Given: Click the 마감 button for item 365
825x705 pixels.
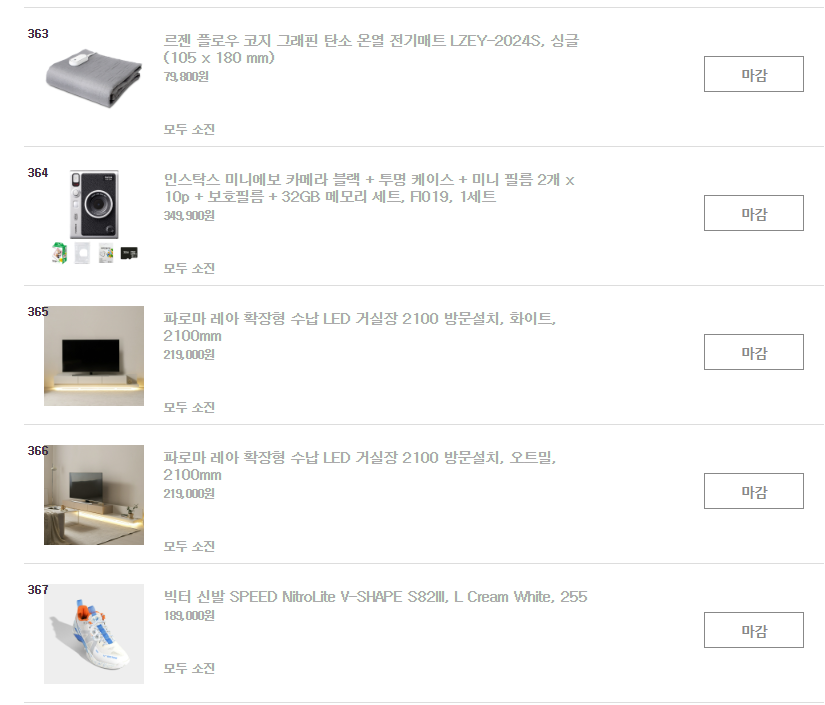Looking at the screenshot, I should 753,352.
